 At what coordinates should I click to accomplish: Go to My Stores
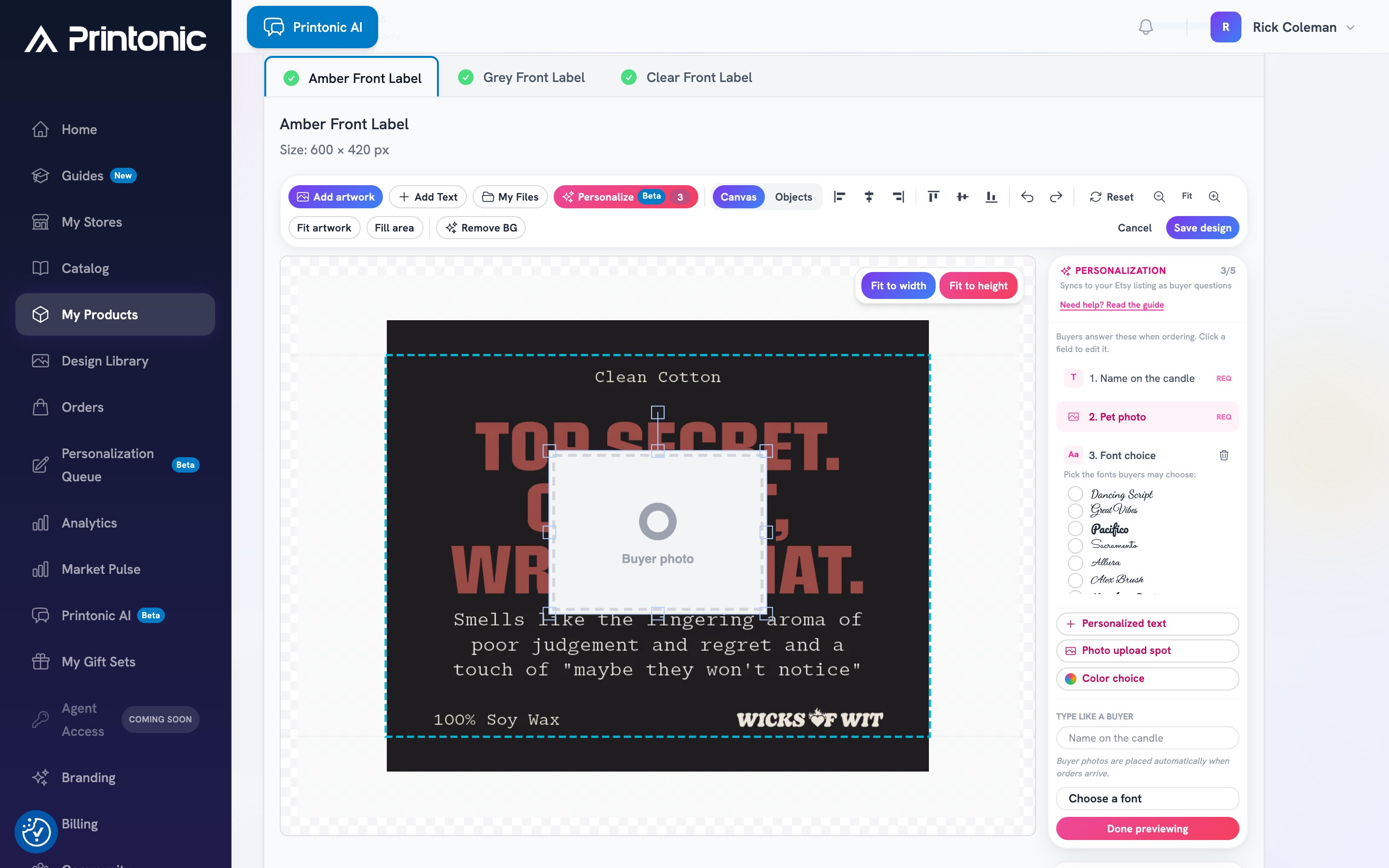(x=115, y=222)
